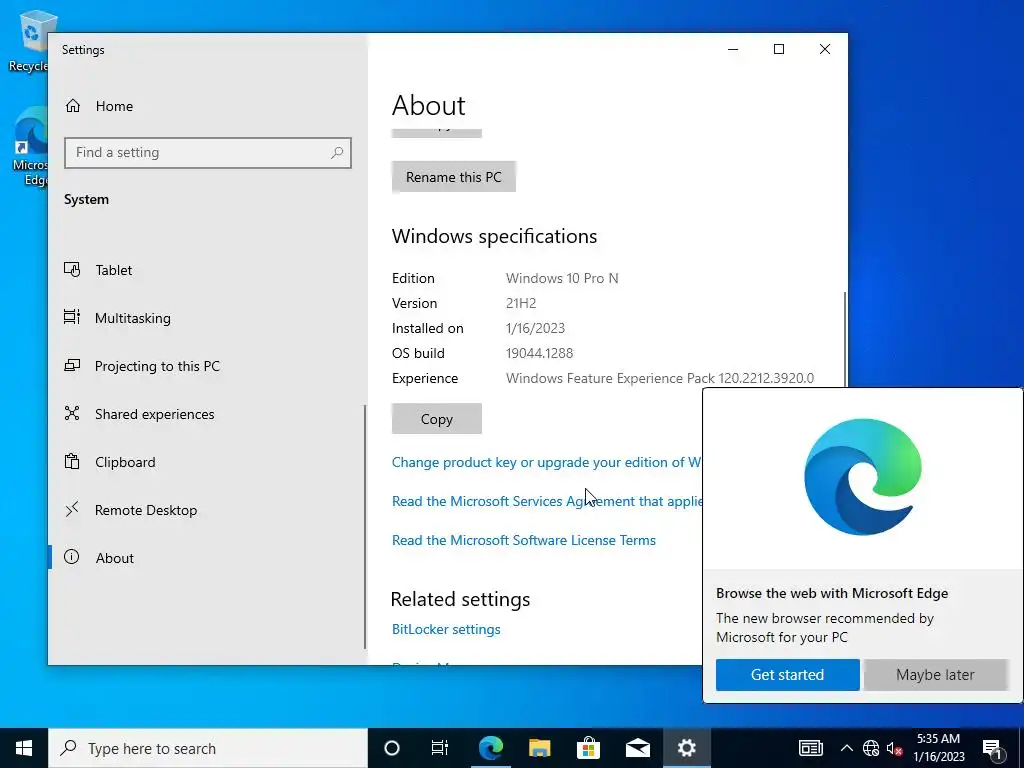Open File Explorer from the taskbar
Screen dimensions: 1024x768
pyautogui.click(x=539, y=748)
